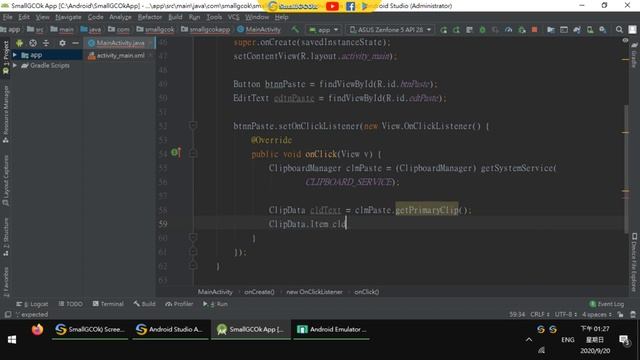Image resolution: width=640 pixels, height=360 pixels.
Task: Click the ENG input language indicator
Action: point(568,340)
